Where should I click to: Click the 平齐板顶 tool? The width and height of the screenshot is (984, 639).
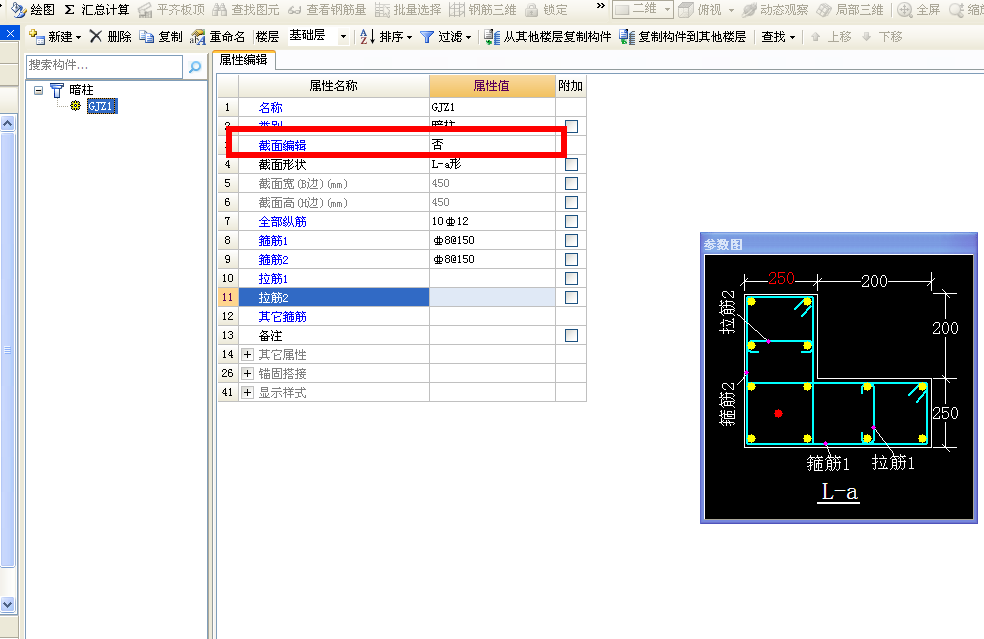pyautogui.click(x=171, y=9)
